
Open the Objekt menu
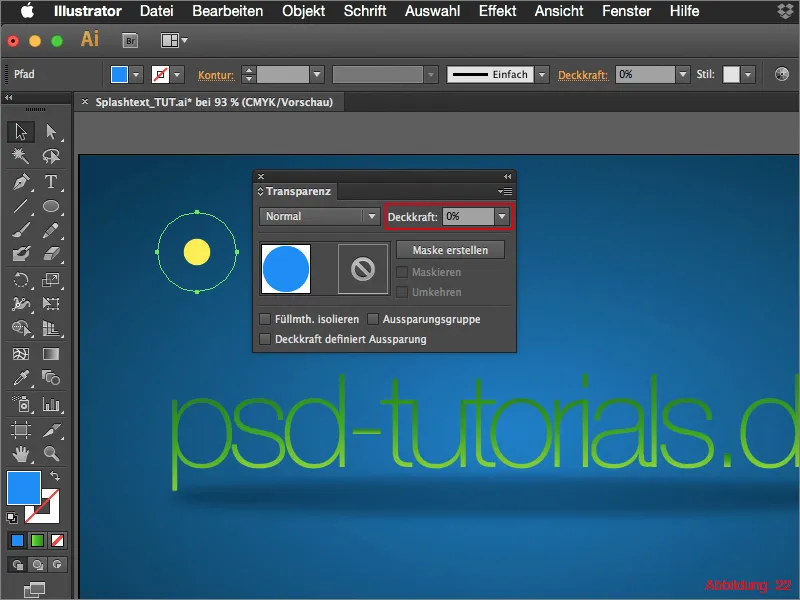(304, 11)
